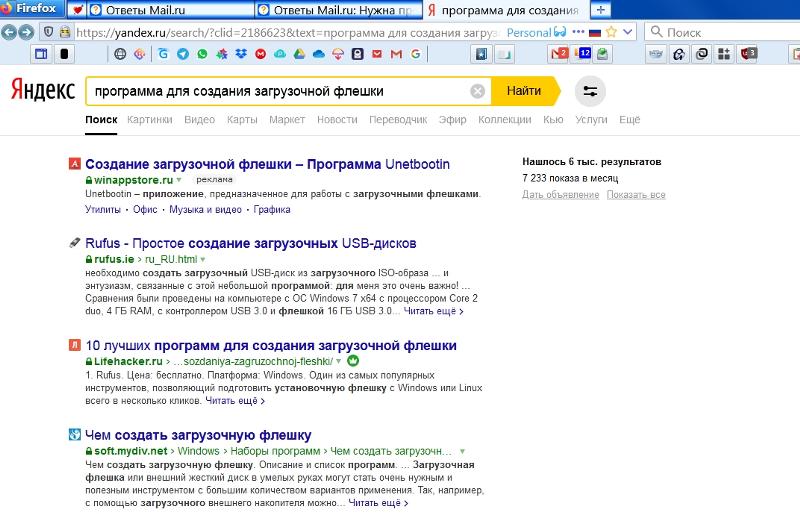This screenshot has height=514, width=800.
Task: Open Yandex search settings sliders icon
Action: (x=590, y=91)
